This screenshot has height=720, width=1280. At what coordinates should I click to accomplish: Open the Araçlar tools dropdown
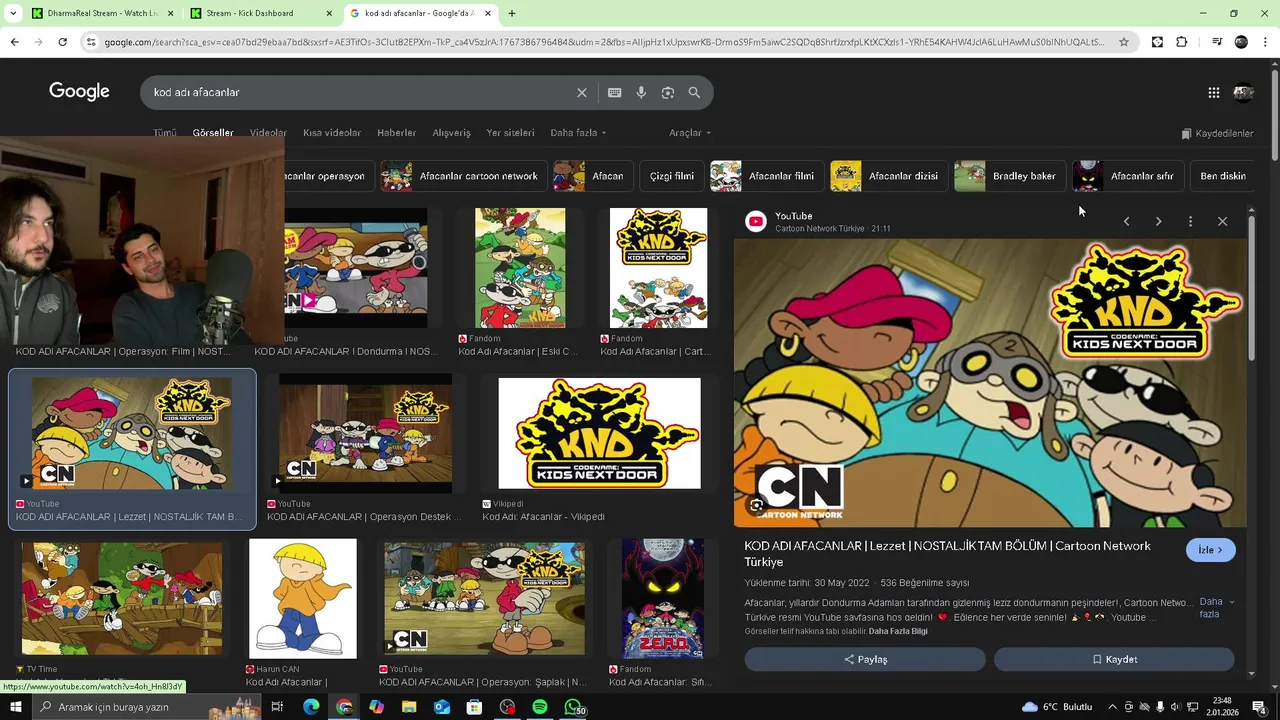click(x=690, y=133)
